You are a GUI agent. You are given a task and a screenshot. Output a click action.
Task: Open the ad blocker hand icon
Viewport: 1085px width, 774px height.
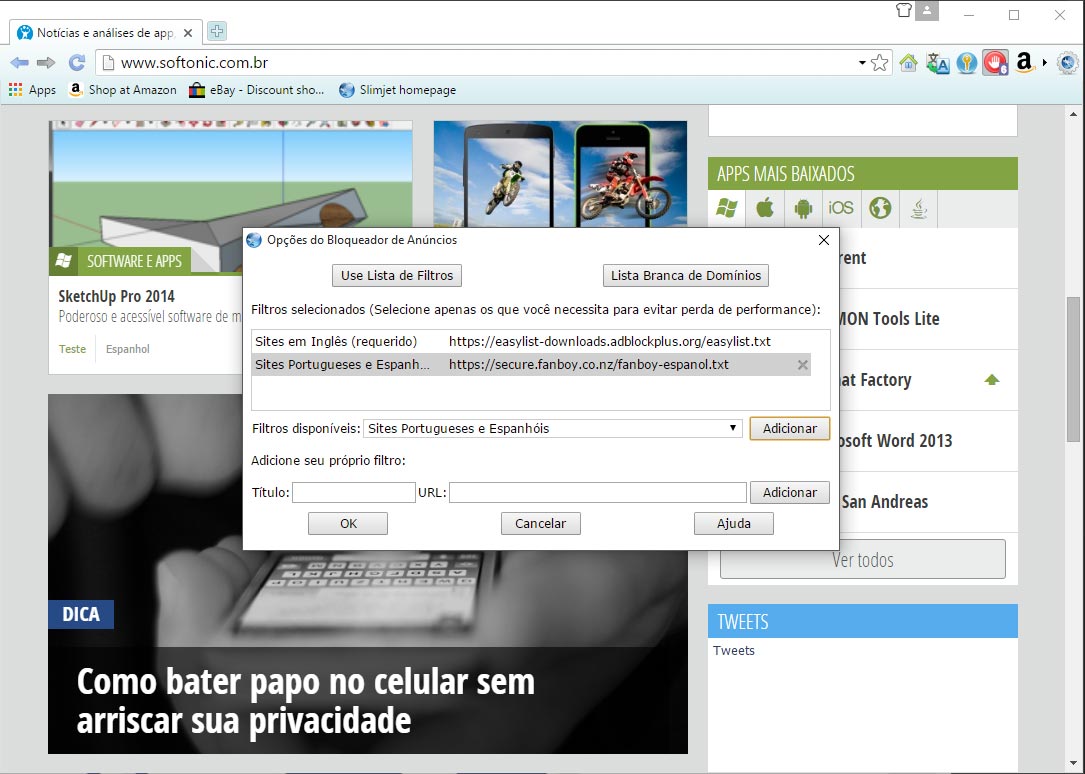pos(996,63)
